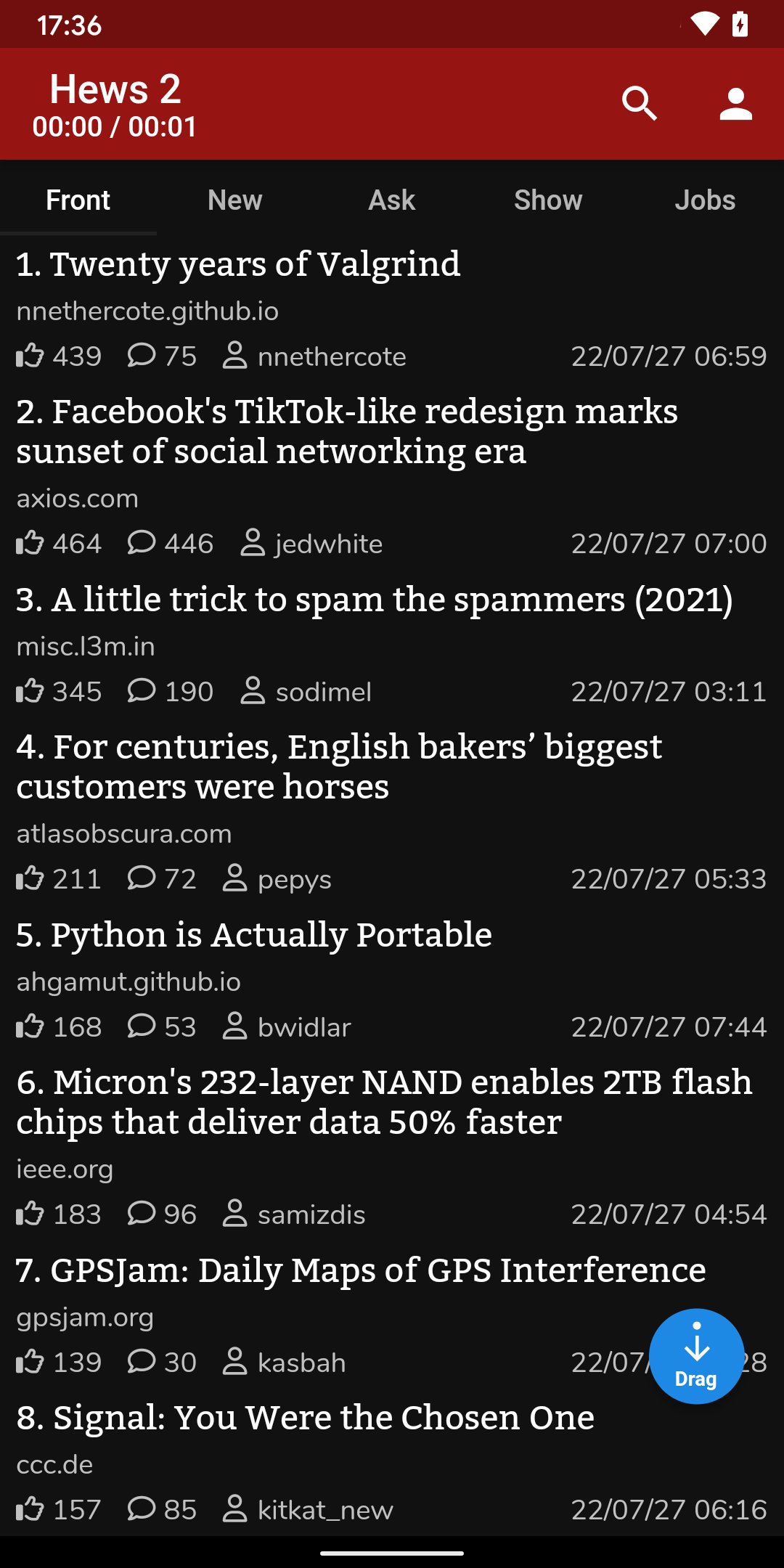This screenshot has height=1568, width=784.
Task: Open the Show tab
Action: click(548, 200)
